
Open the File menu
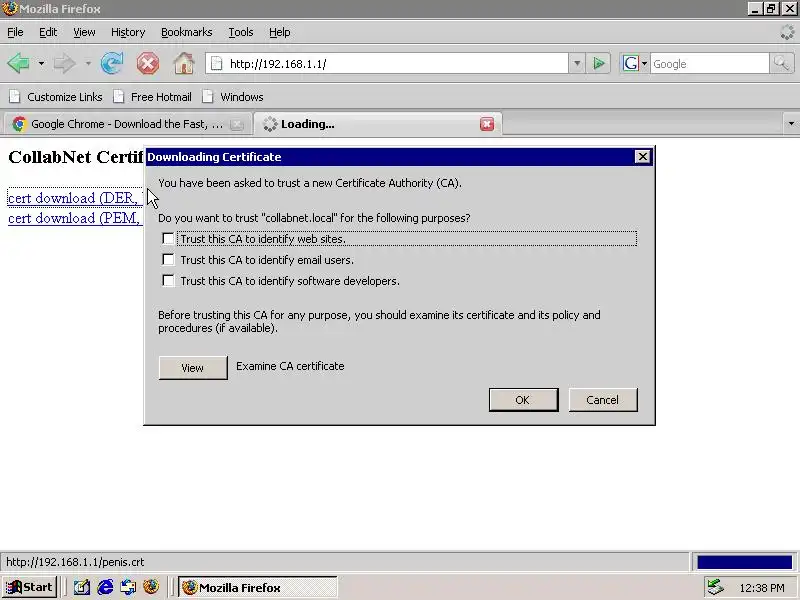click(15, 32)
